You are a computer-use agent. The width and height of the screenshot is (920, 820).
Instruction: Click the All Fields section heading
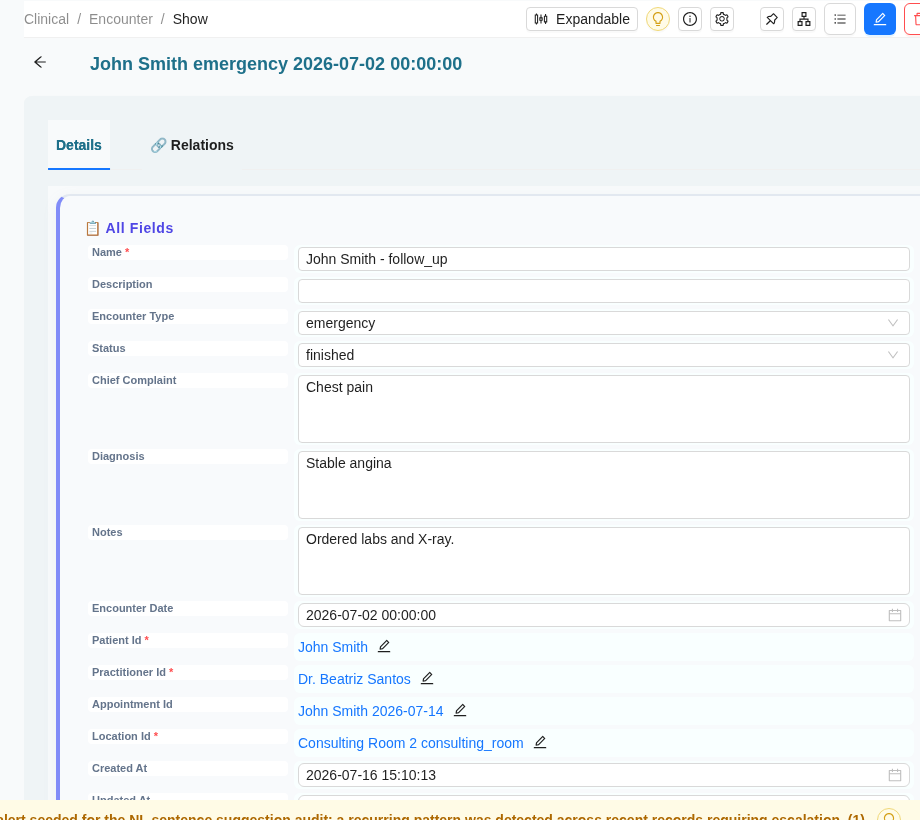tap(140, 228)
